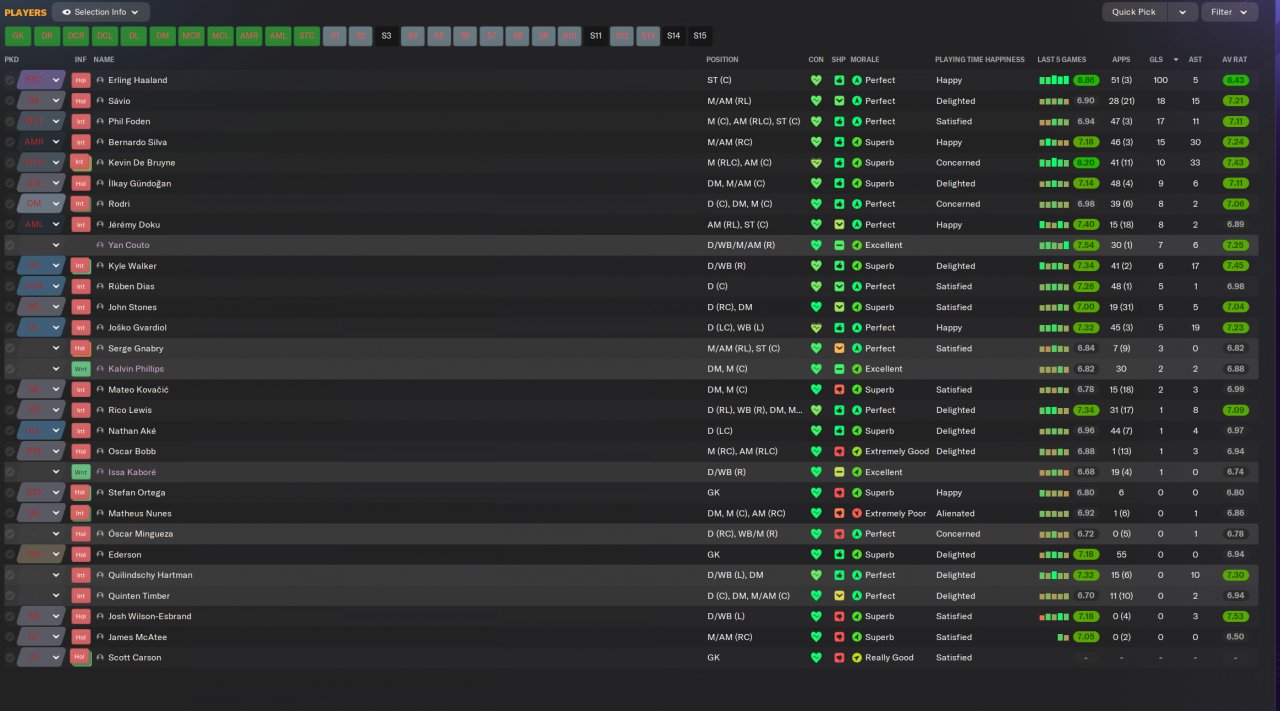
Task: Click Erling Haaland's condition heart icon
Action: coord(816,80)
